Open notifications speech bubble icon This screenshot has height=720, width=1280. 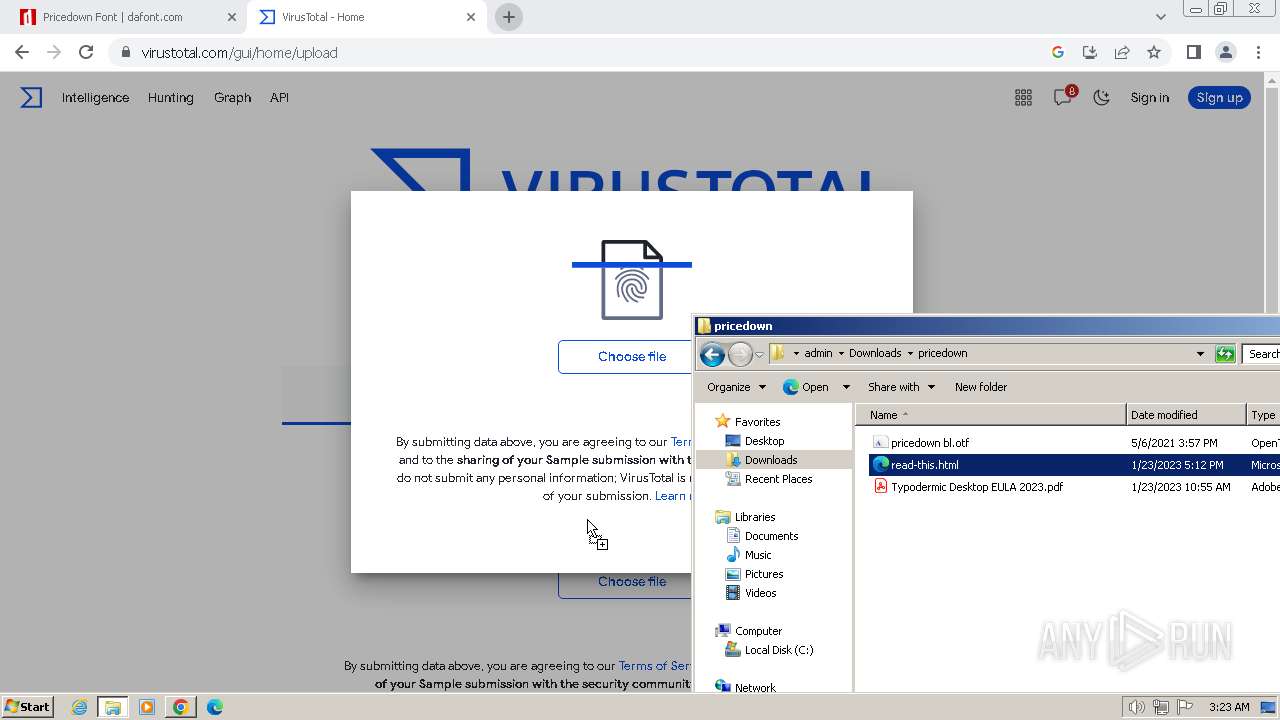(x=1062, y=97)
